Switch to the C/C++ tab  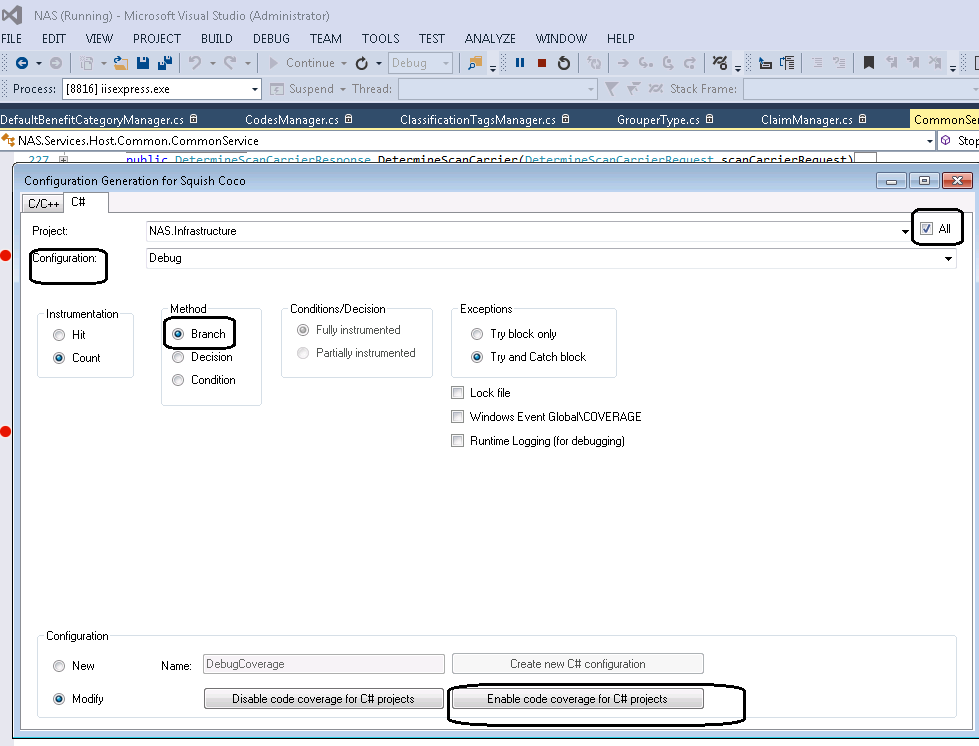click(43, 203)
